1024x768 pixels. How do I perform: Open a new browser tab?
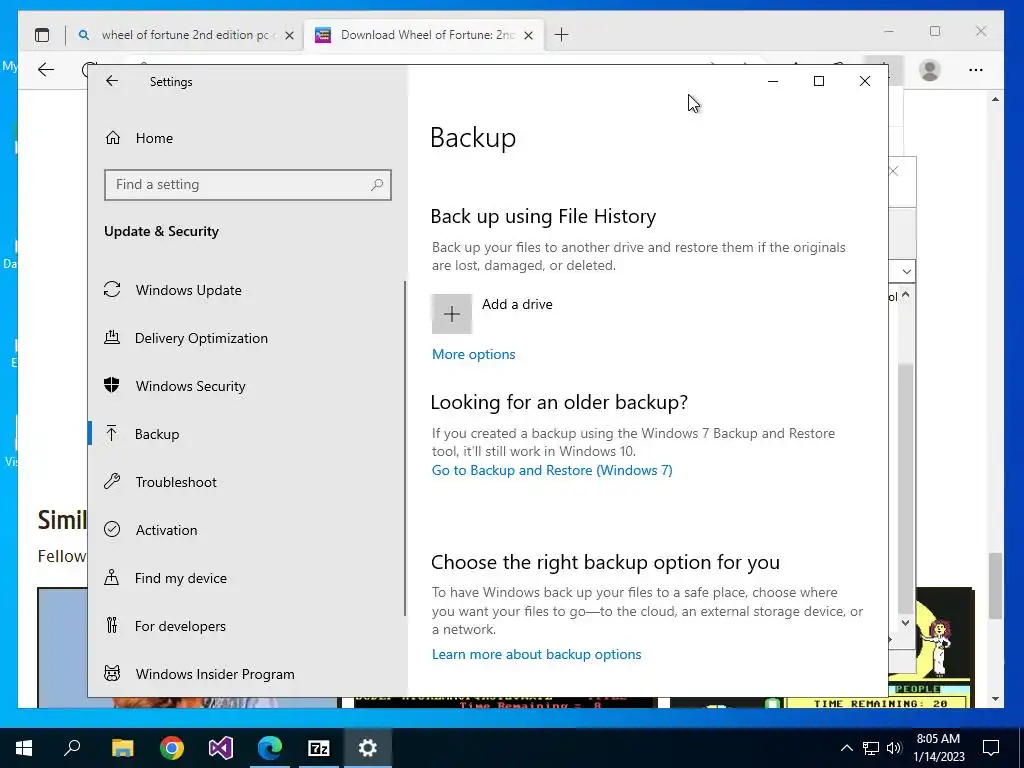click(561, 35)
